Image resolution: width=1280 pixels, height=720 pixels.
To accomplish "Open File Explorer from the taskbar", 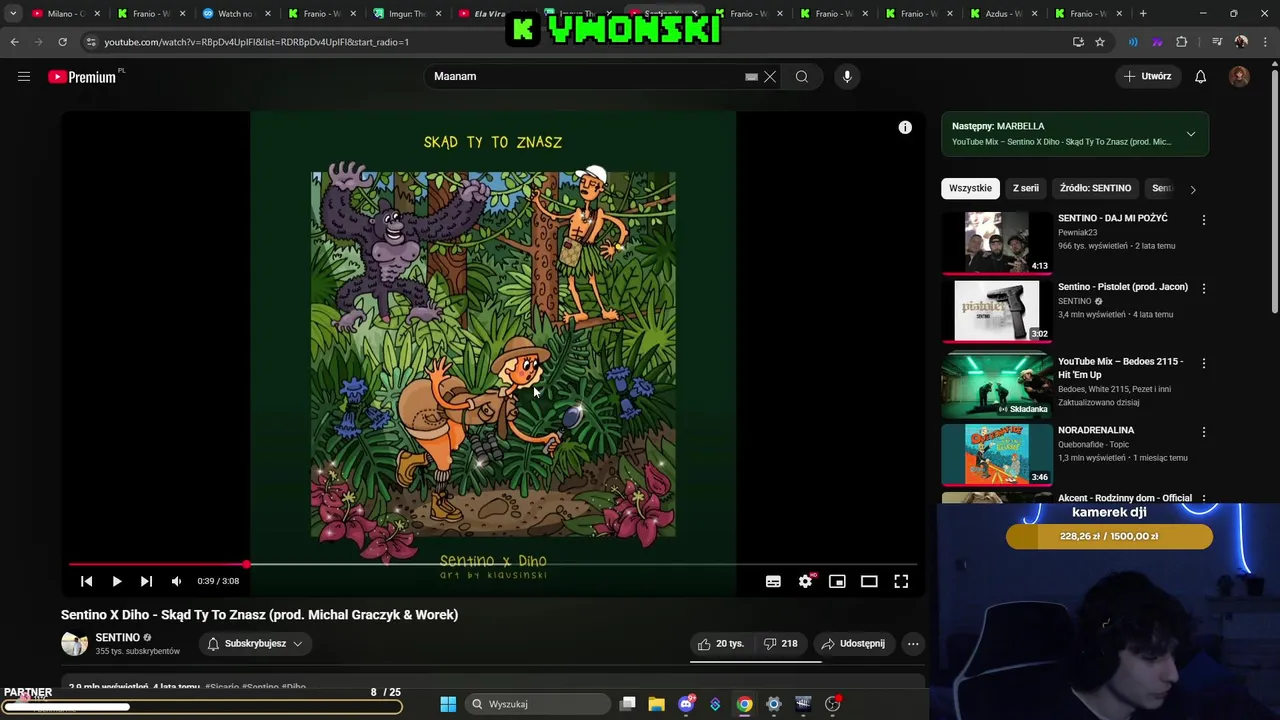I will tap(656, 704).
